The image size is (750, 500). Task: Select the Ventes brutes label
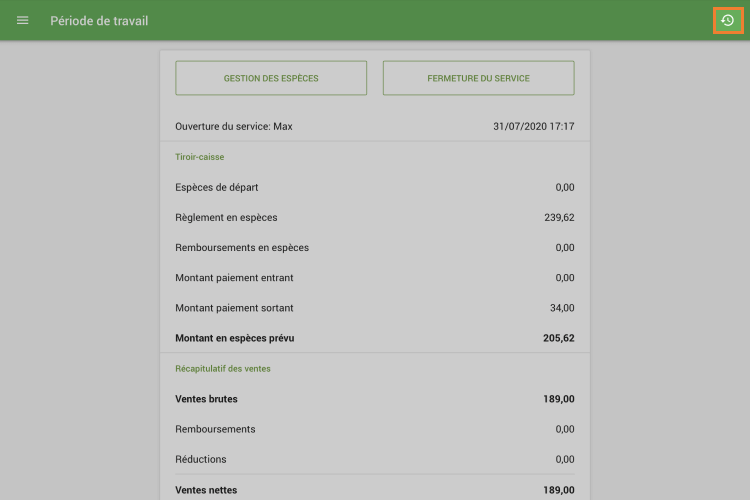[206, 399]
